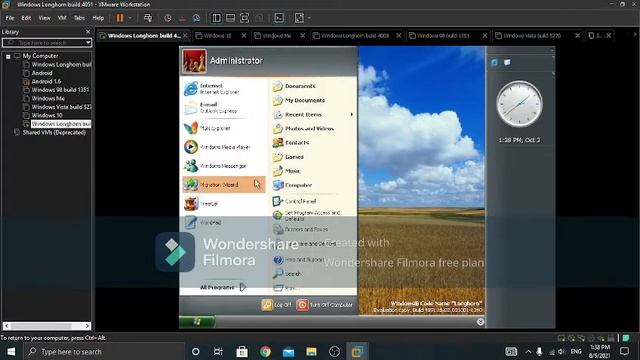
Task: Open the View menu
Action: [44, 18]
